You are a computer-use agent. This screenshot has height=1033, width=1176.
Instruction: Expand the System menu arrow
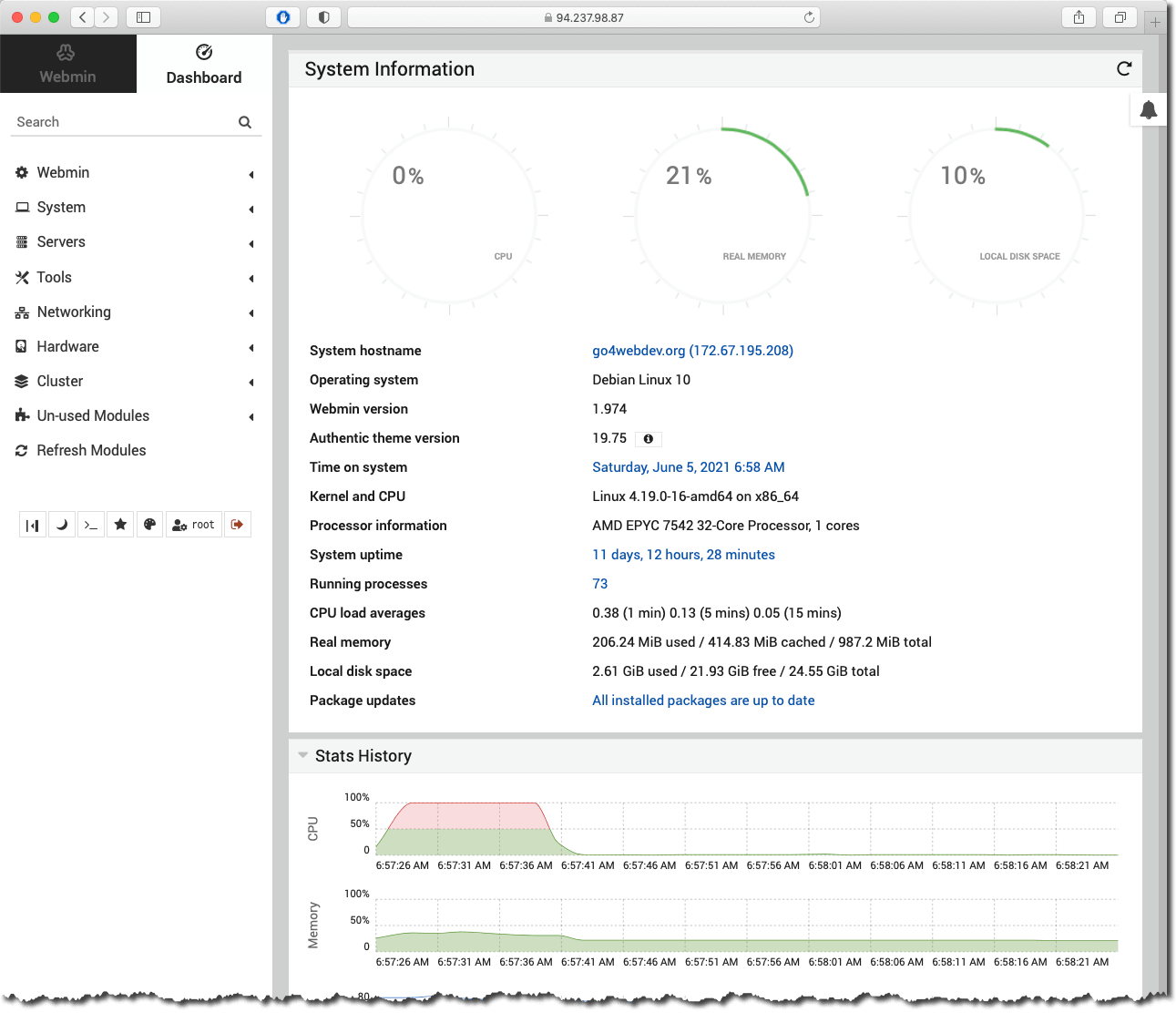coord(251,209)
